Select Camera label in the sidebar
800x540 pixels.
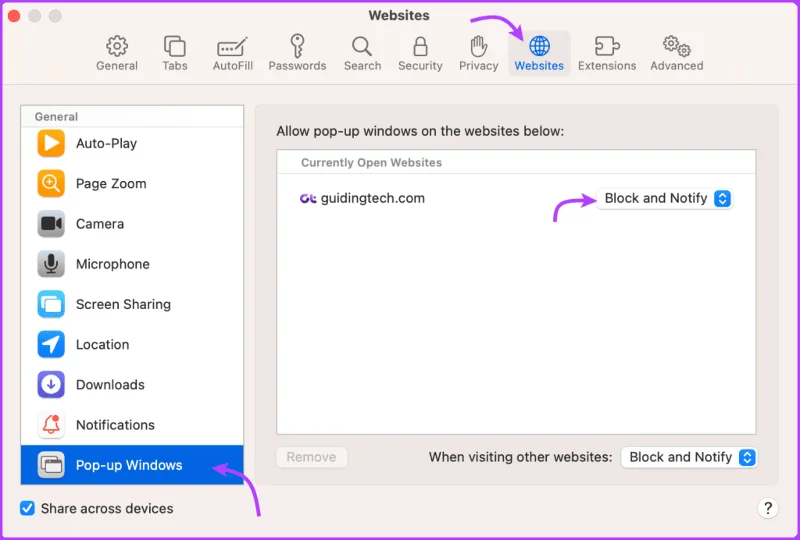[x=100, y=224]
